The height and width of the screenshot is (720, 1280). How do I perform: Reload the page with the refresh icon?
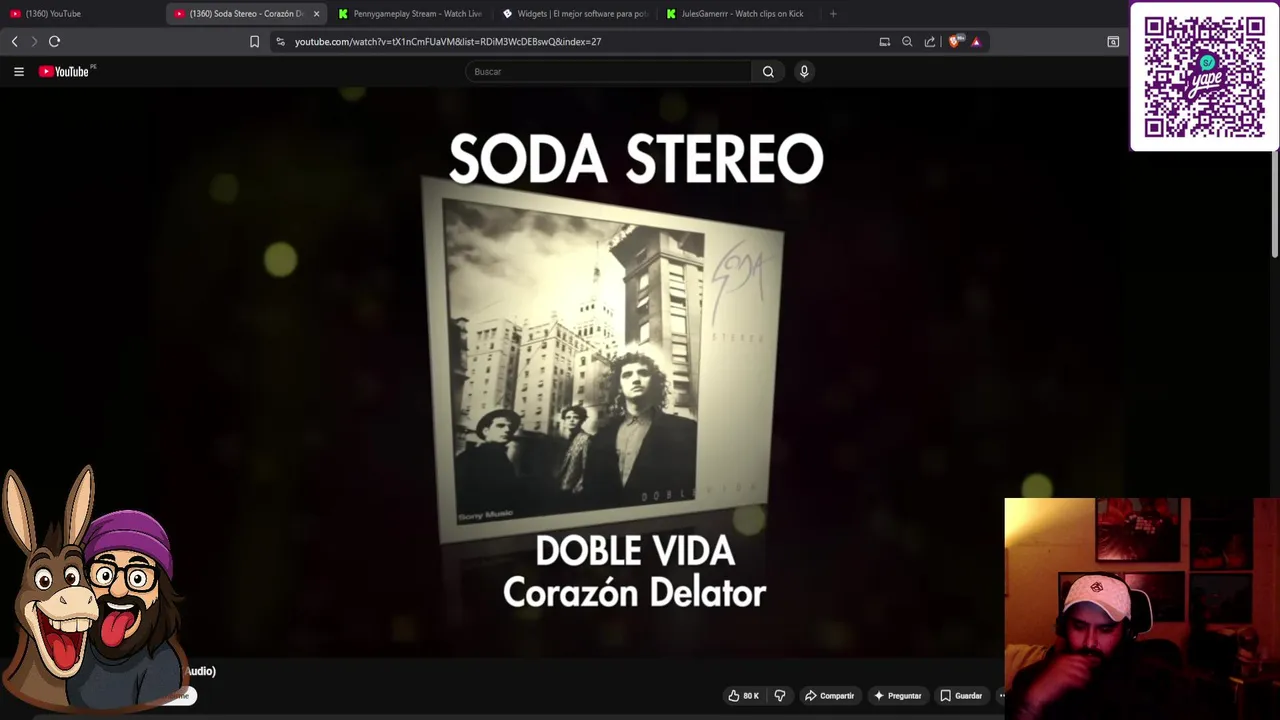pos(55,41)
